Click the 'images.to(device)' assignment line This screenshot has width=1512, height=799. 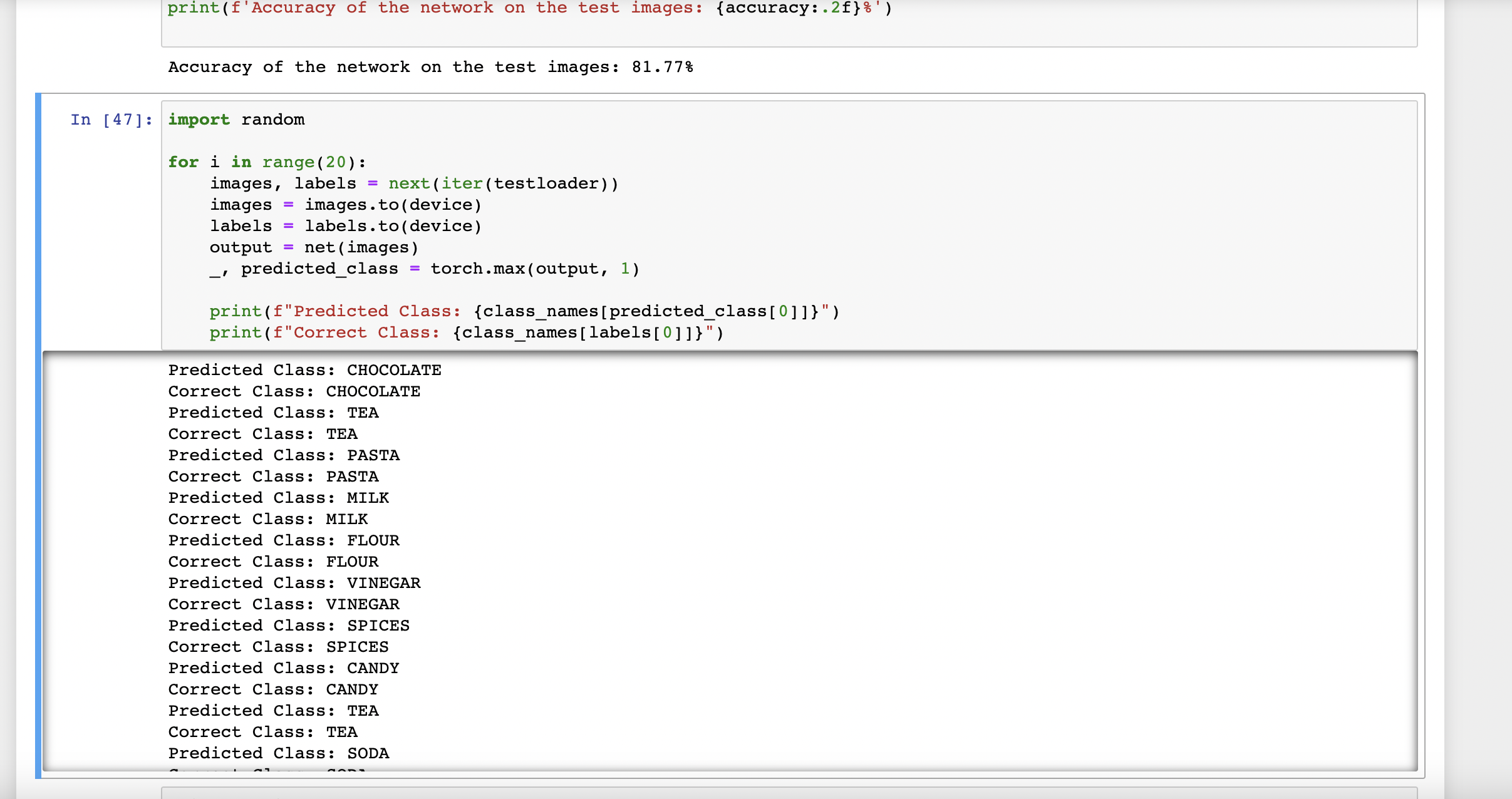point(345,205)
